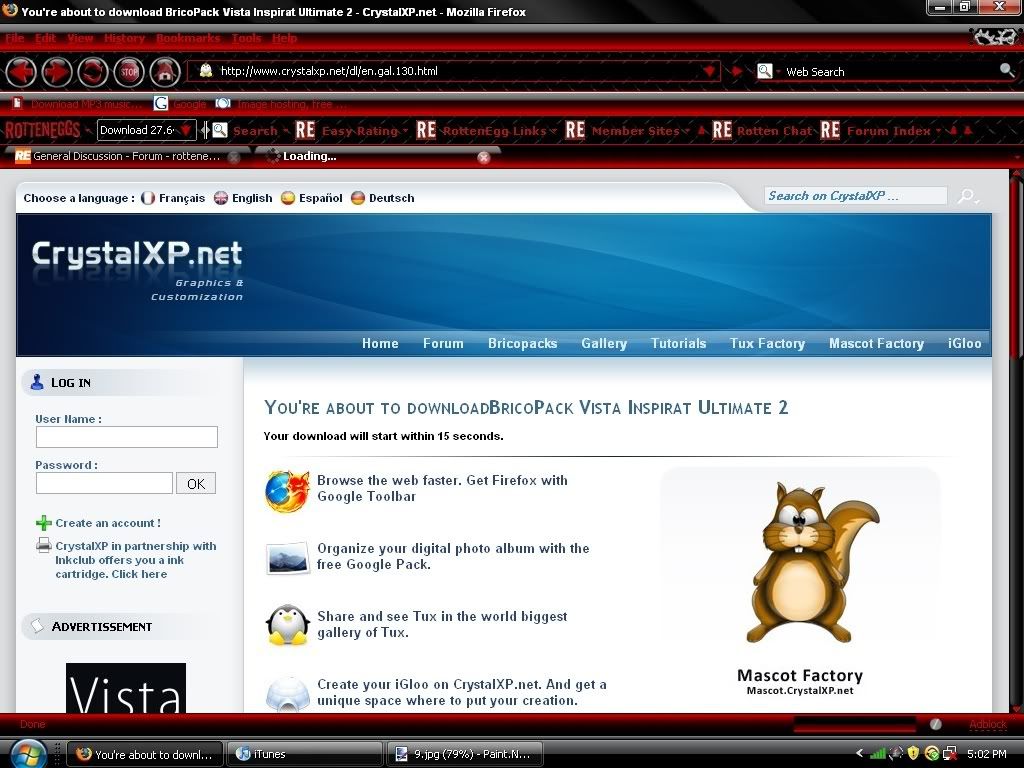The image size is (1024, 768).
Task: Open the View menu
Action: tap(80, 38)
